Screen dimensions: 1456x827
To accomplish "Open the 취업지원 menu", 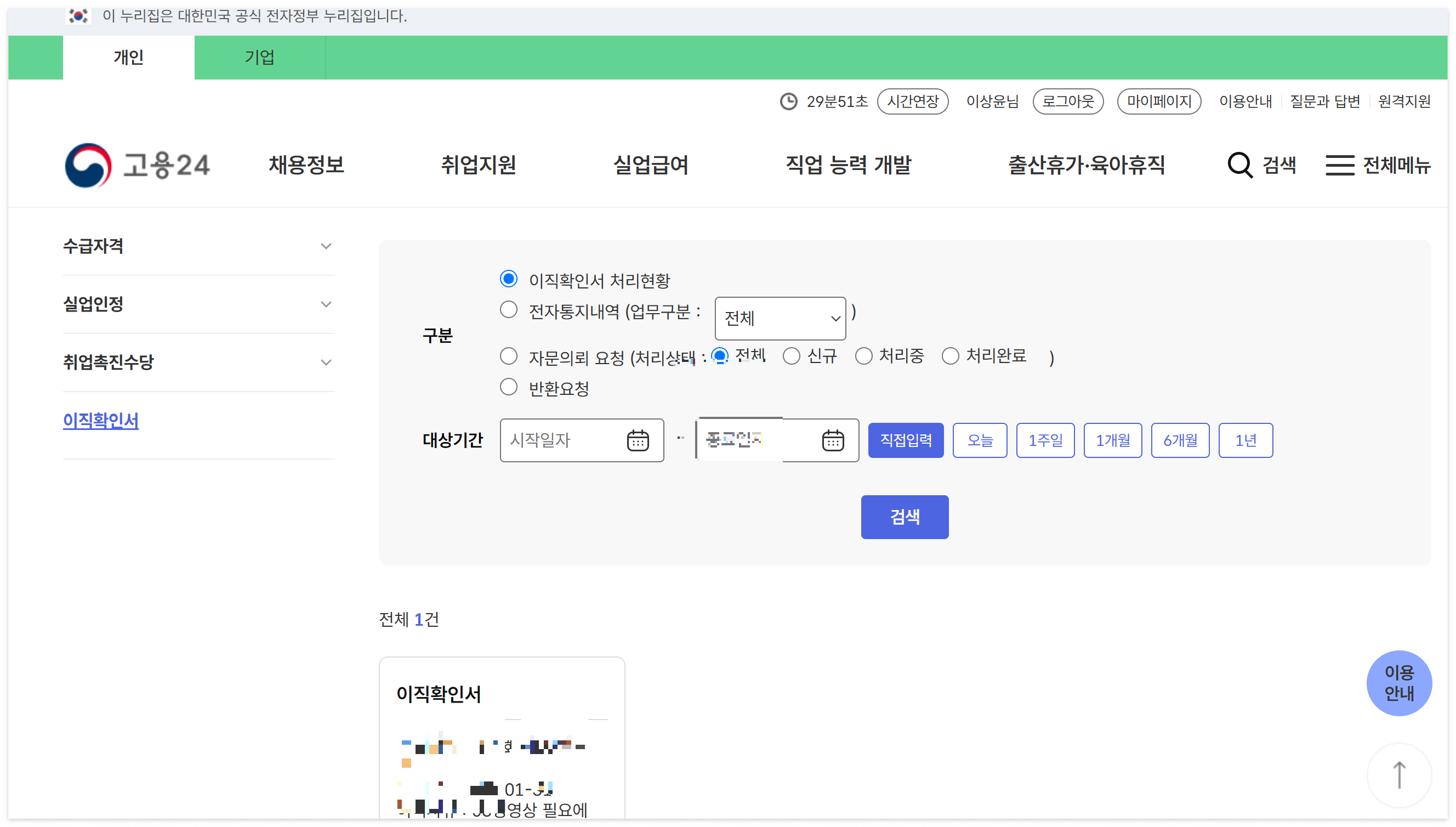I will pyautogui.click(x=479, y=165).
